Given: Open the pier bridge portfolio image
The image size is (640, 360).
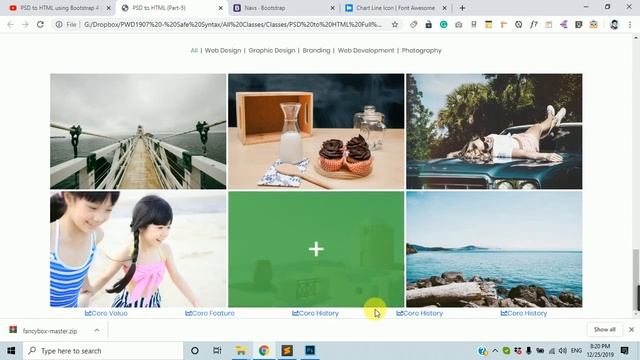Looking at the screenshot, I should tap(138, 131).
